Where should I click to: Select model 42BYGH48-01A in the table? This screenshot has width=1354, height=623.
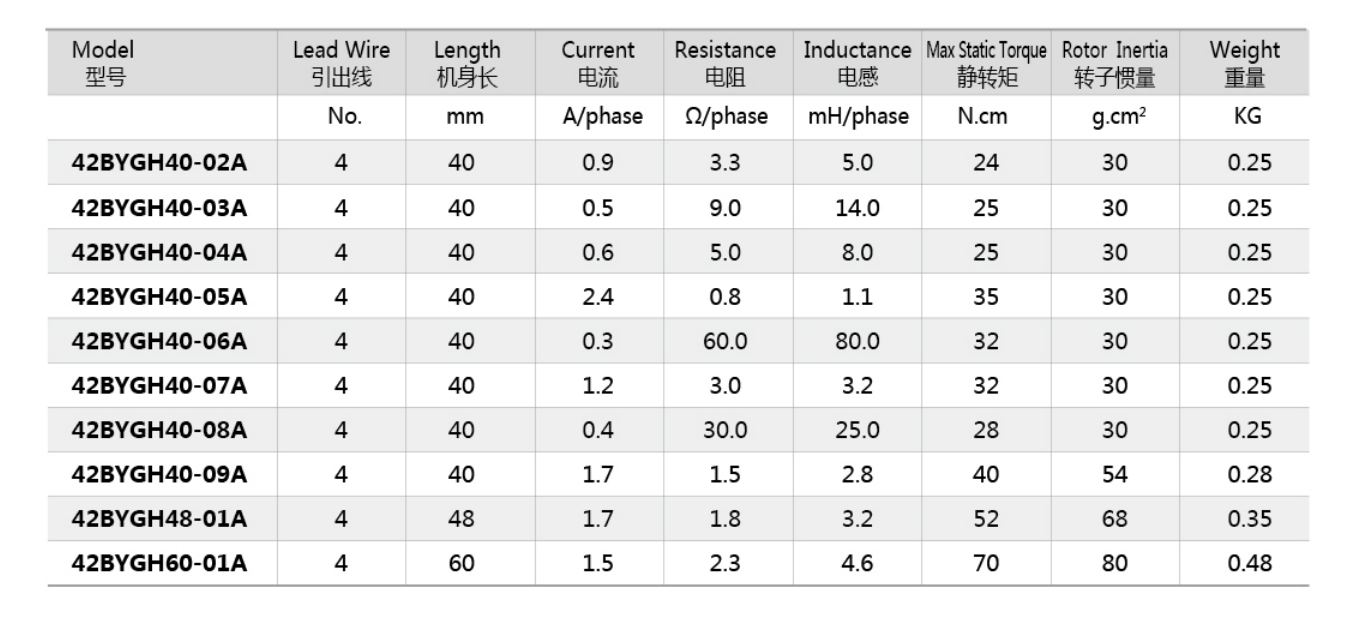(x=159, y=520)
